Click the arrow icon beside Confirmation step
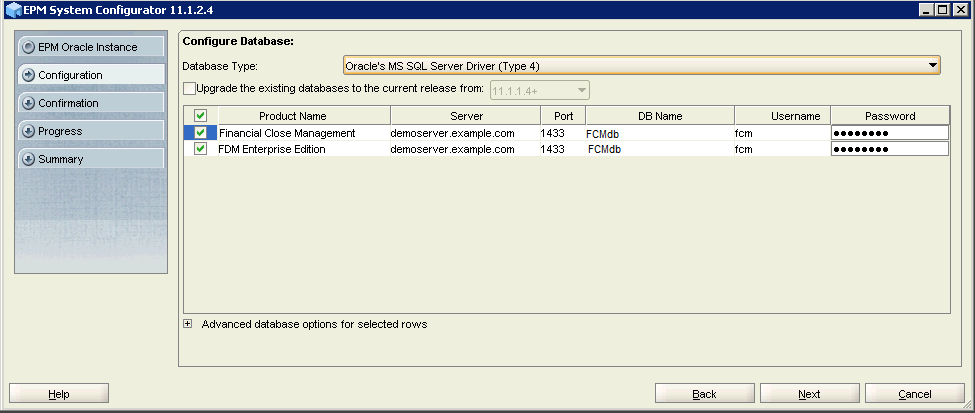 [28, 103]
